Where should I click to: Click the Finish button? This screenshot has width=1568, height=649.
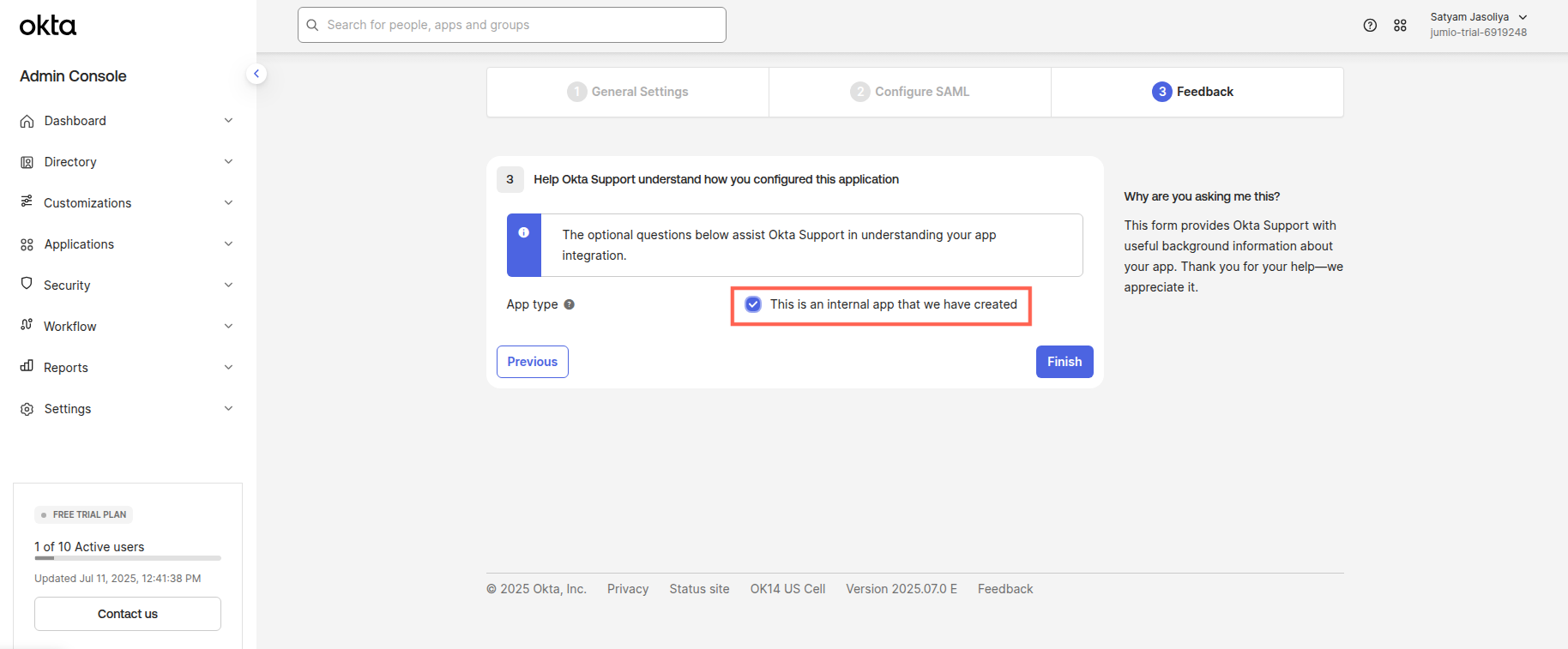(x=1064, y=362)
